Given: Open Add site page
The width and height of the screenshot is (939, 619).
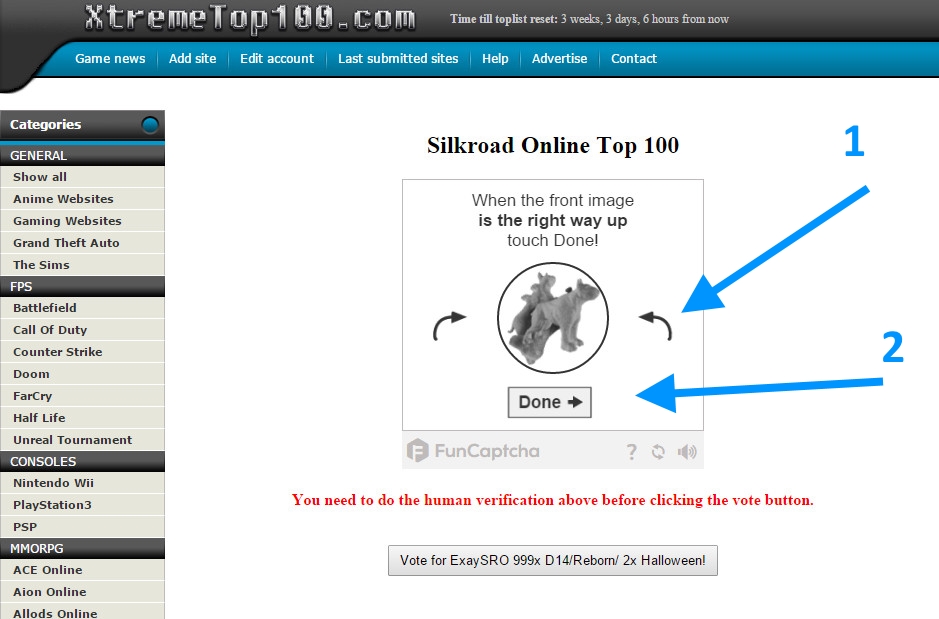Looking at the screenshot, I should 192,59.
